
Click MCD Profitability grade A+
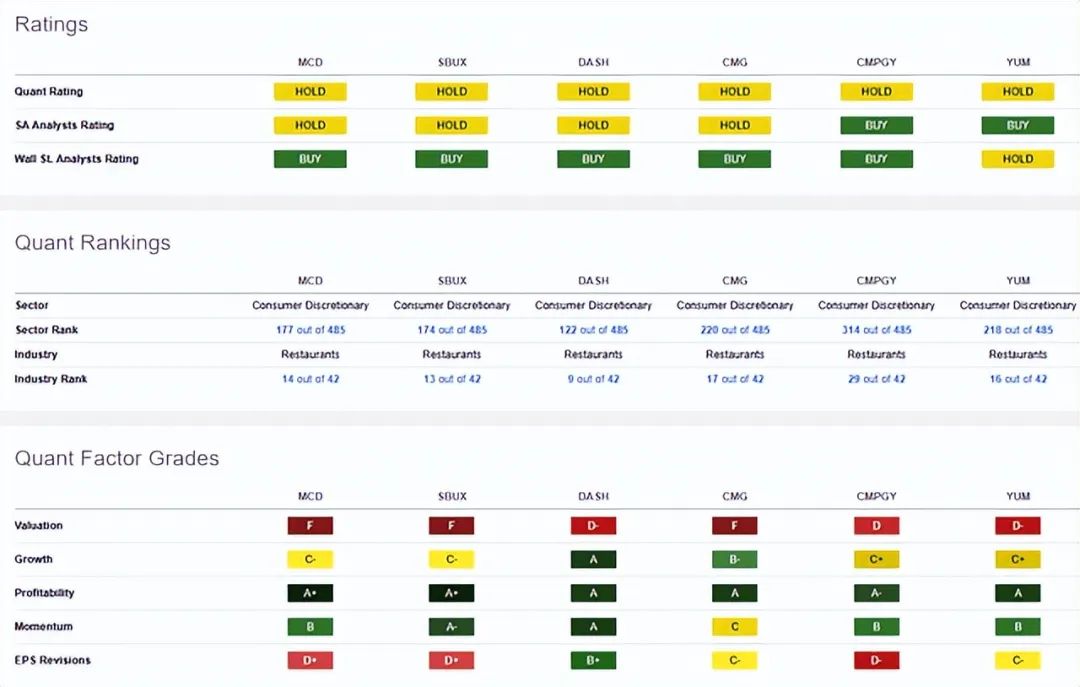[310, 593]
